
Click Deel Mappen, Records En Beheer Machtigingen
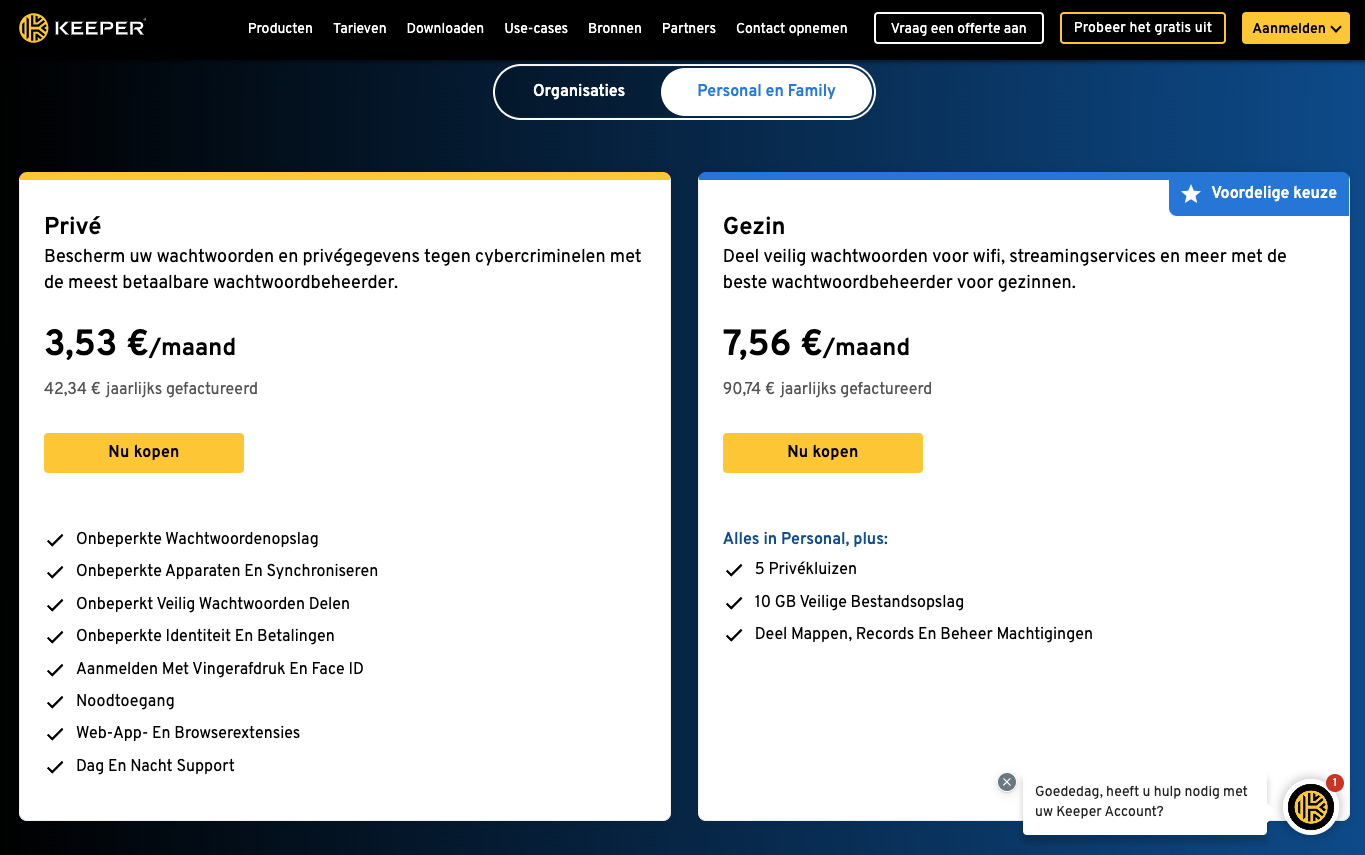[x=924, y=634]
